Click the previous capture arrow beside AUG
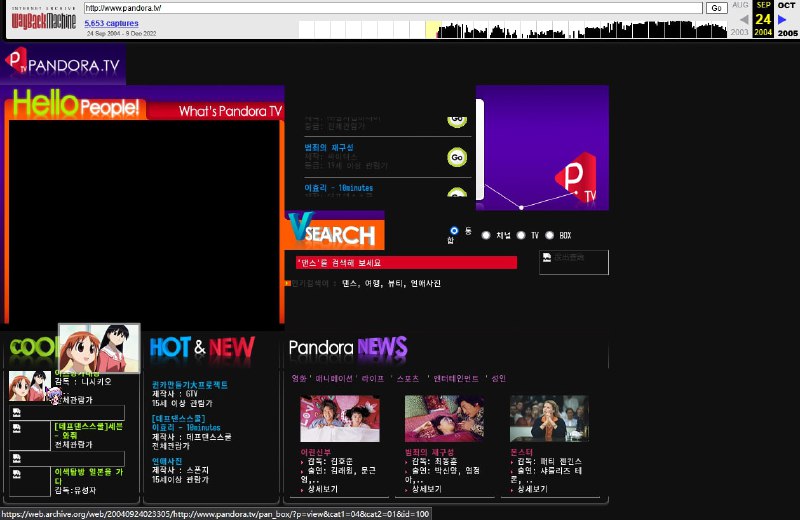This screenshot has height=520, width=800. tap(743, 20)
